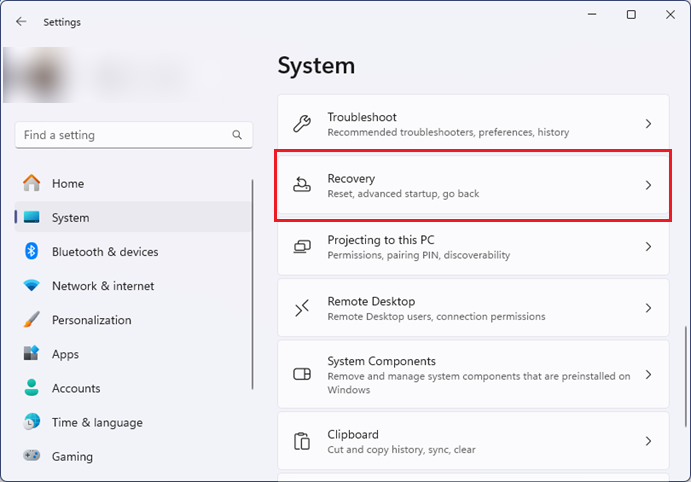
Task: Click the System page heading
Action: click(316, 66)
